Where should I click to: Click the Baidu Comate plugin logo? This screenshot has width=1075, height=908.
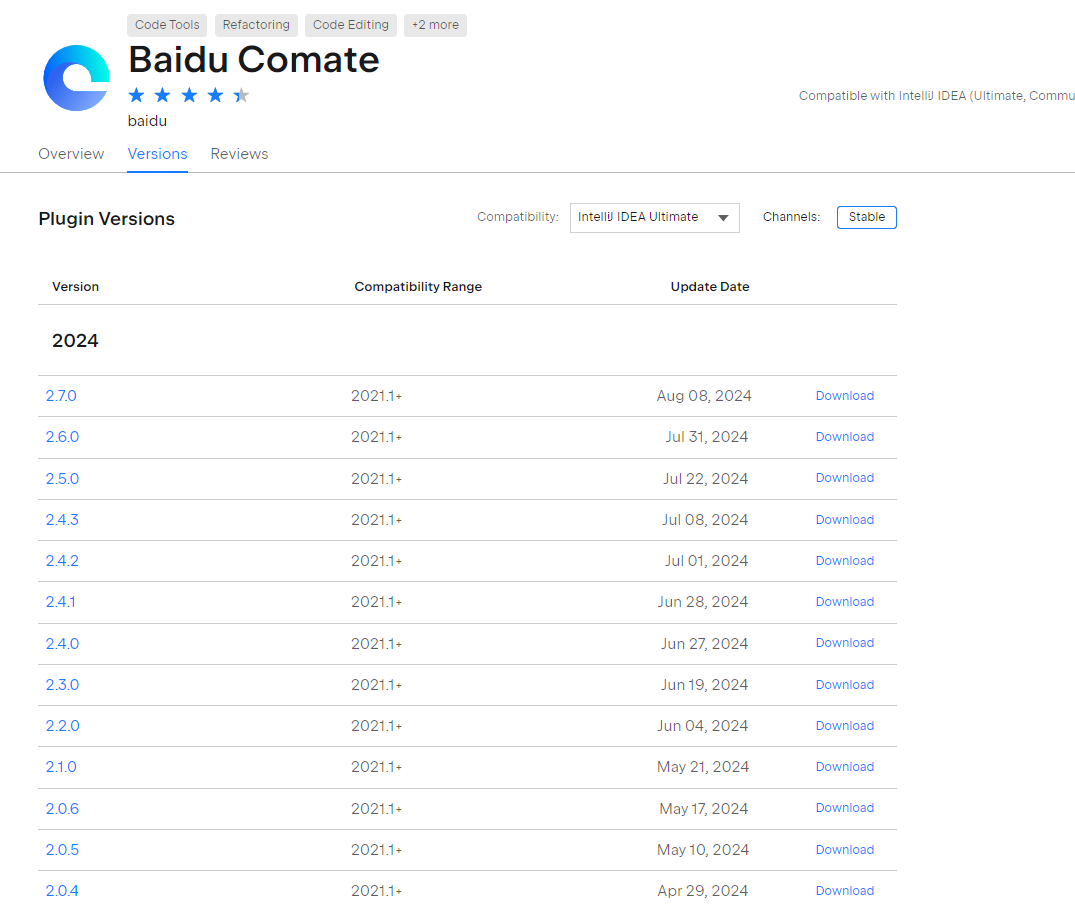tap(76, 78)
